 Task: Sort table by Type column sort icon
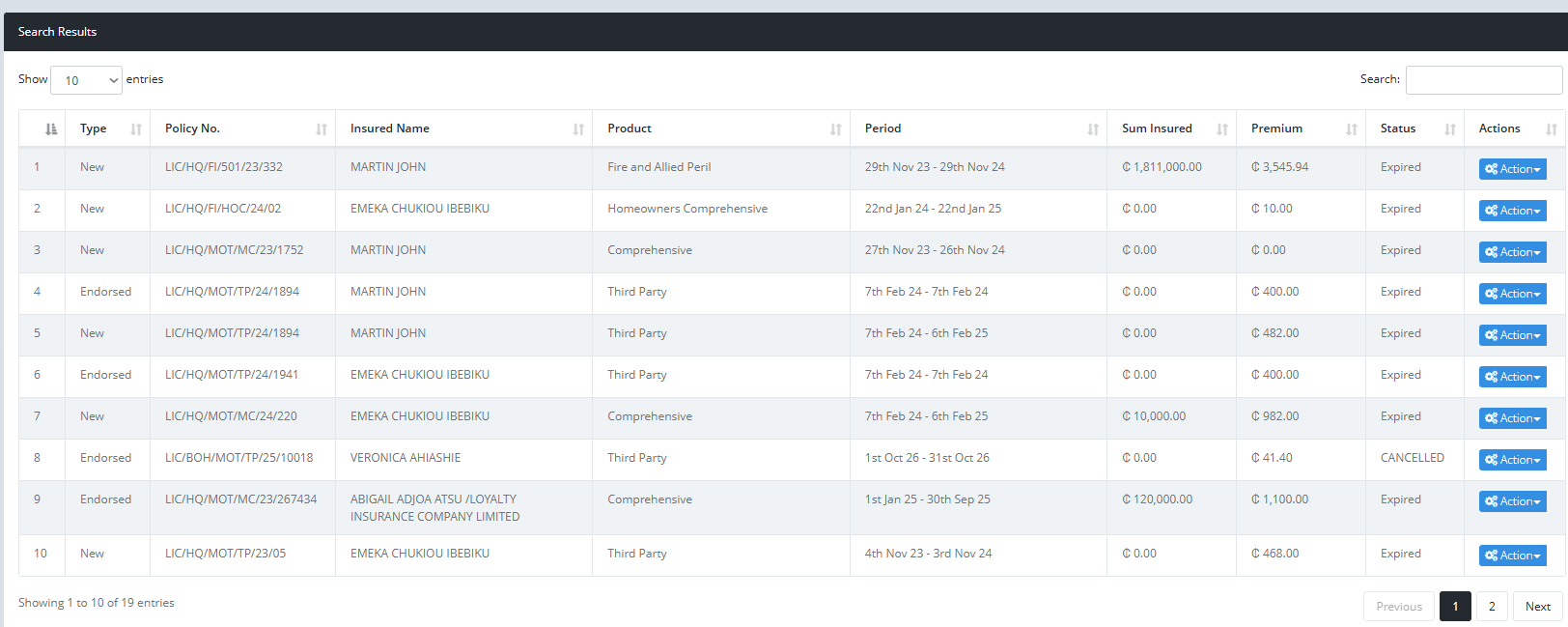pyautogui.click(x=136, y=129)
